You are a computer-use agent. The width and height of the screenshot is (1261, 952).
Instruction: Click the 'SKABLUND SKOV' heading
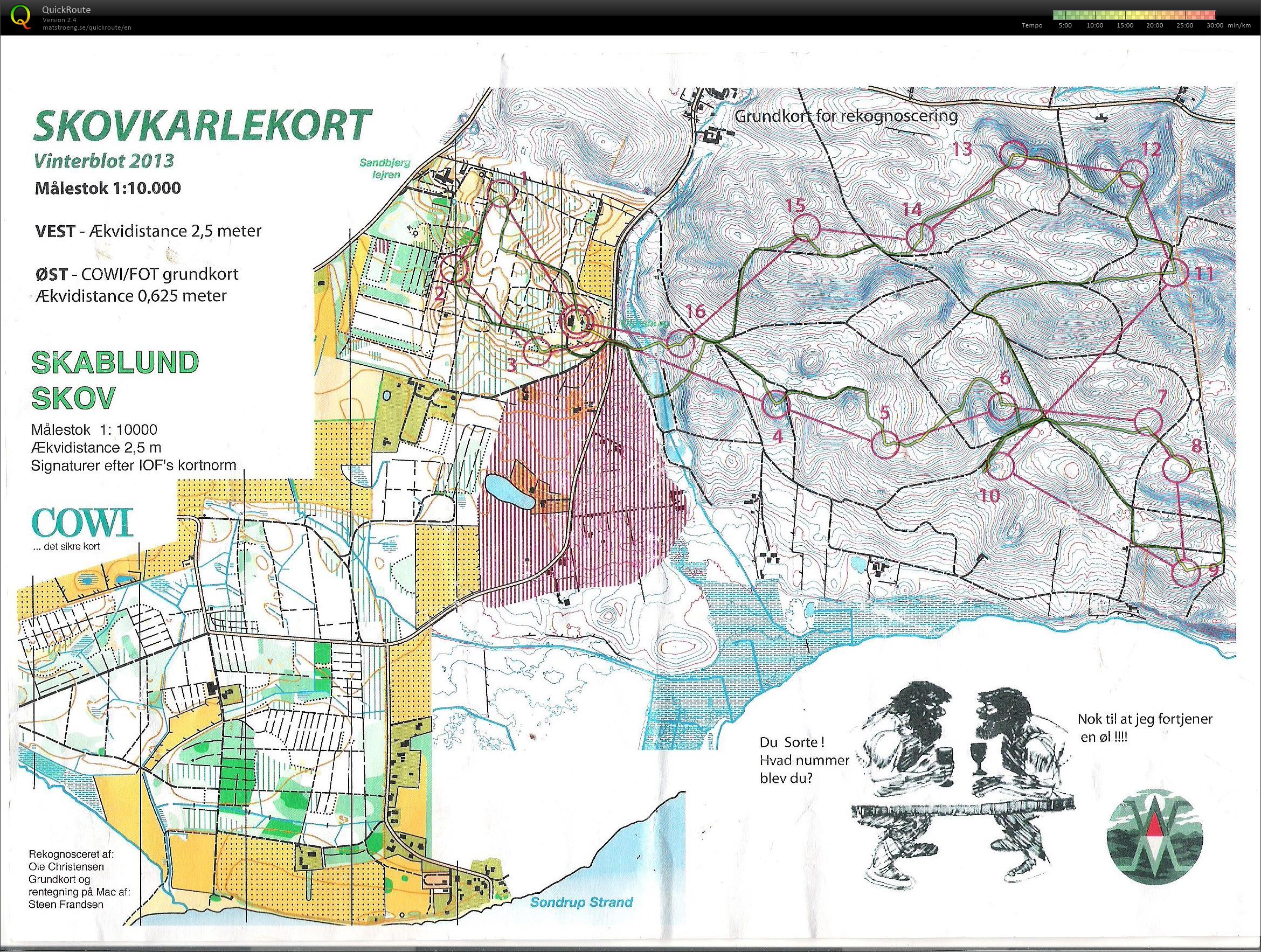click(x=115, y=380)
